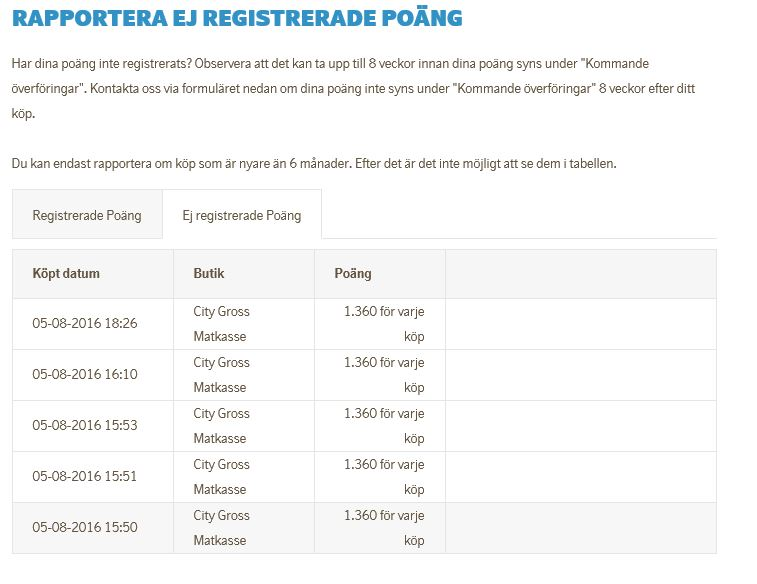
Task: Select the purchase dated 05-08-2016 15:51
Action: [x=85, y=477]
